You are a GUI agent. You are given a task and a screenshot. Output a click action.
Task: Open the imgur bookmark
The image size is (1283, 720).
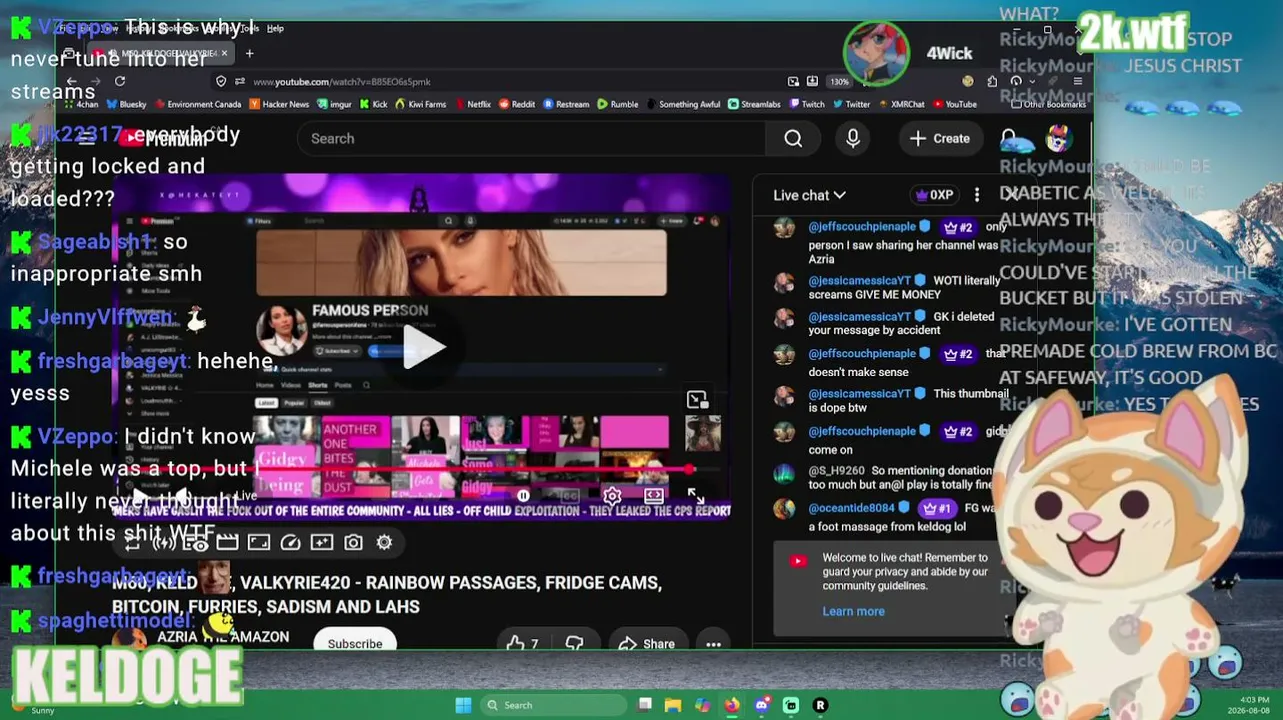pyautogui.click(x=334, y=104)
